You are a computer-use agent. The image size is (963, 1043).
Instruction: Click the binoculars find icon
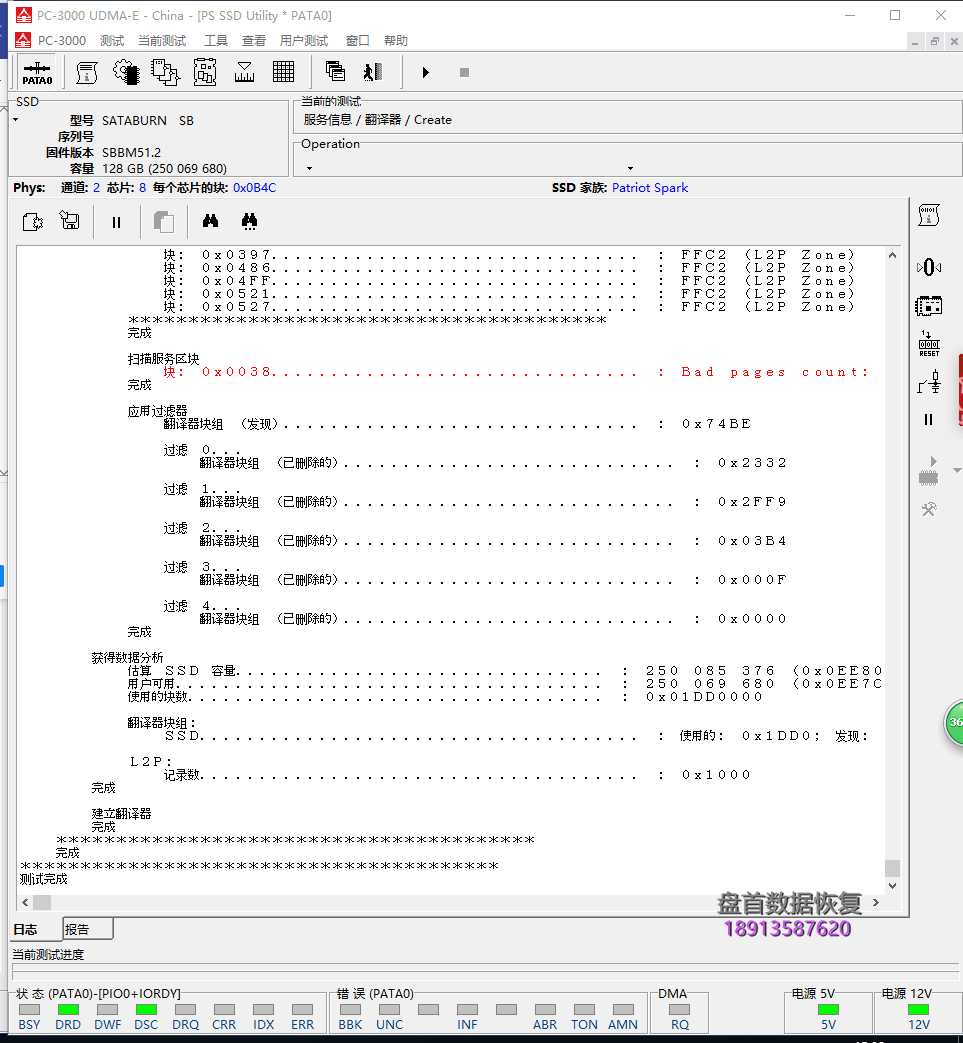pos(211,221)
